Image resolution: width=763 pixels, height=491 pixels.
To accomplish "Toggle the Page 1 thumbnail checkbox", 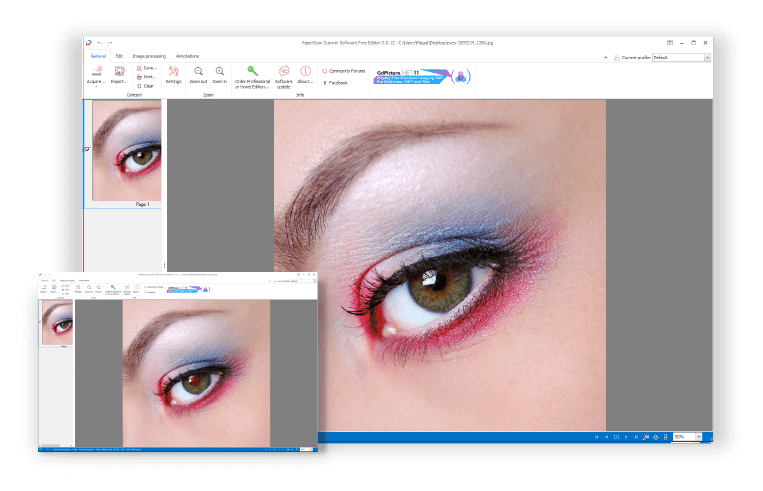I will (87, 150).
